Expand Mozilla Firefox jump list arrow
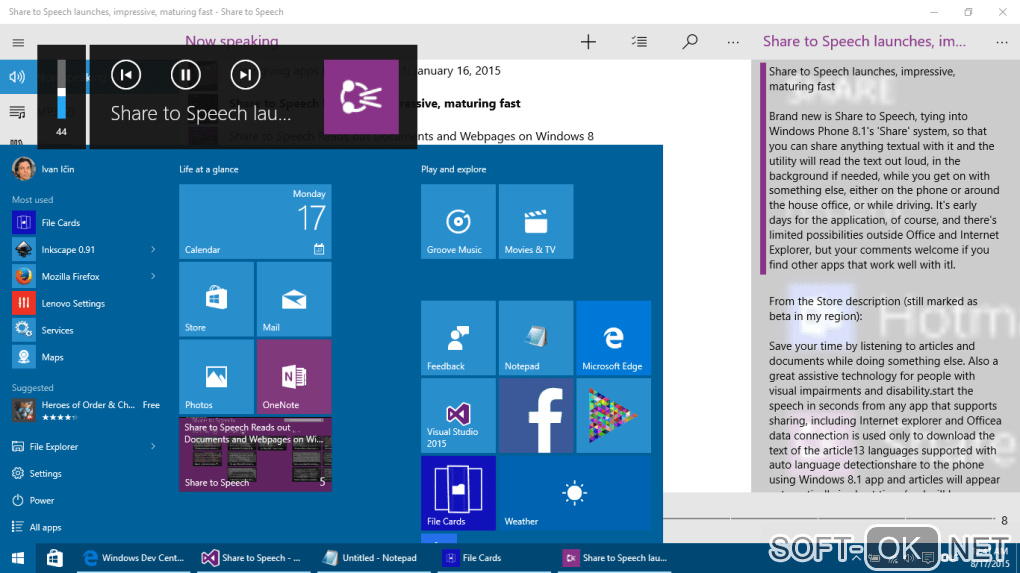 tap(154, 276)
